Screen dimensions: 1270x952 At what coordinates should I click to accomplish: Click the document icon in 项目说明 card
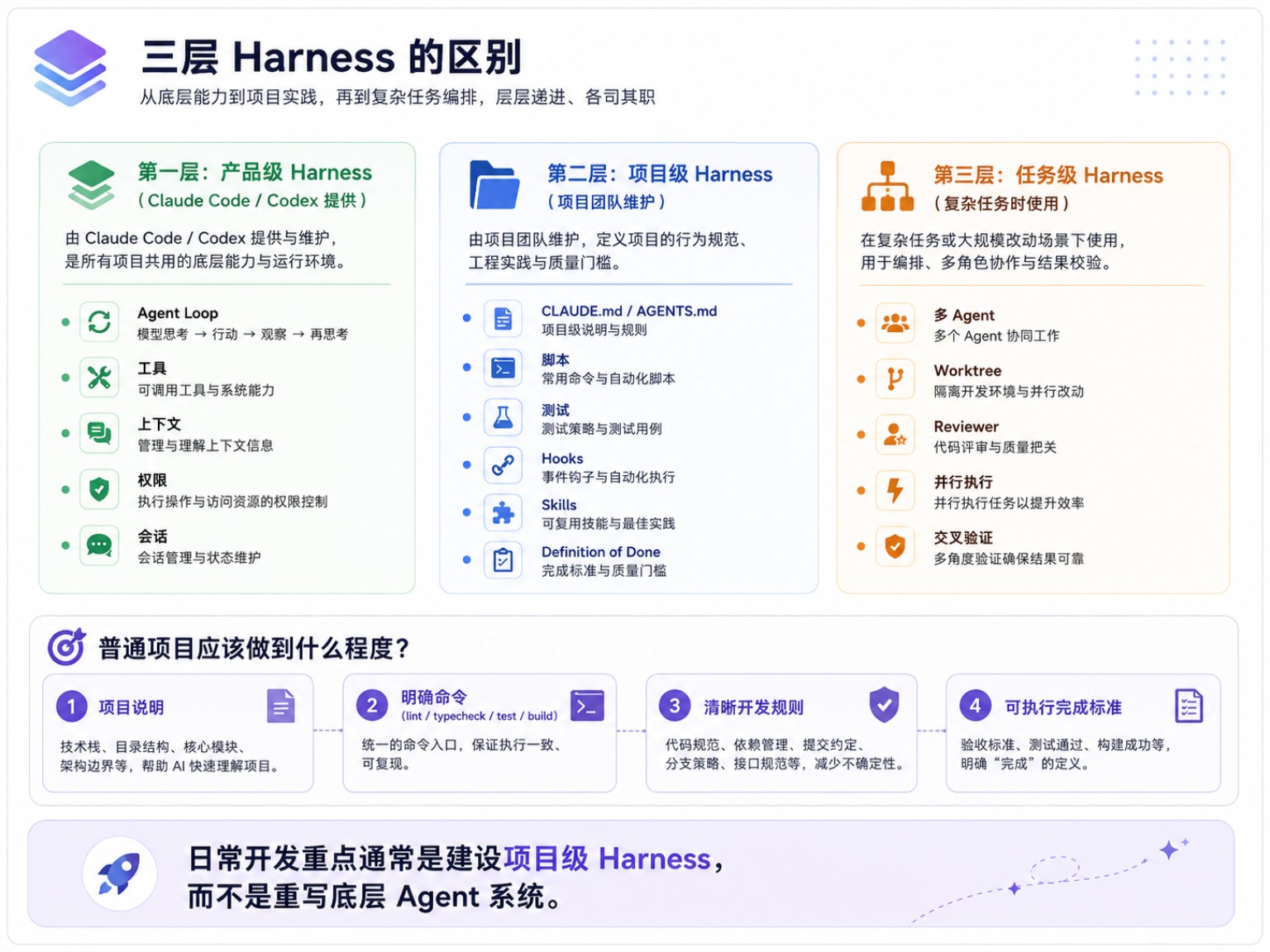tap(281, 707)
